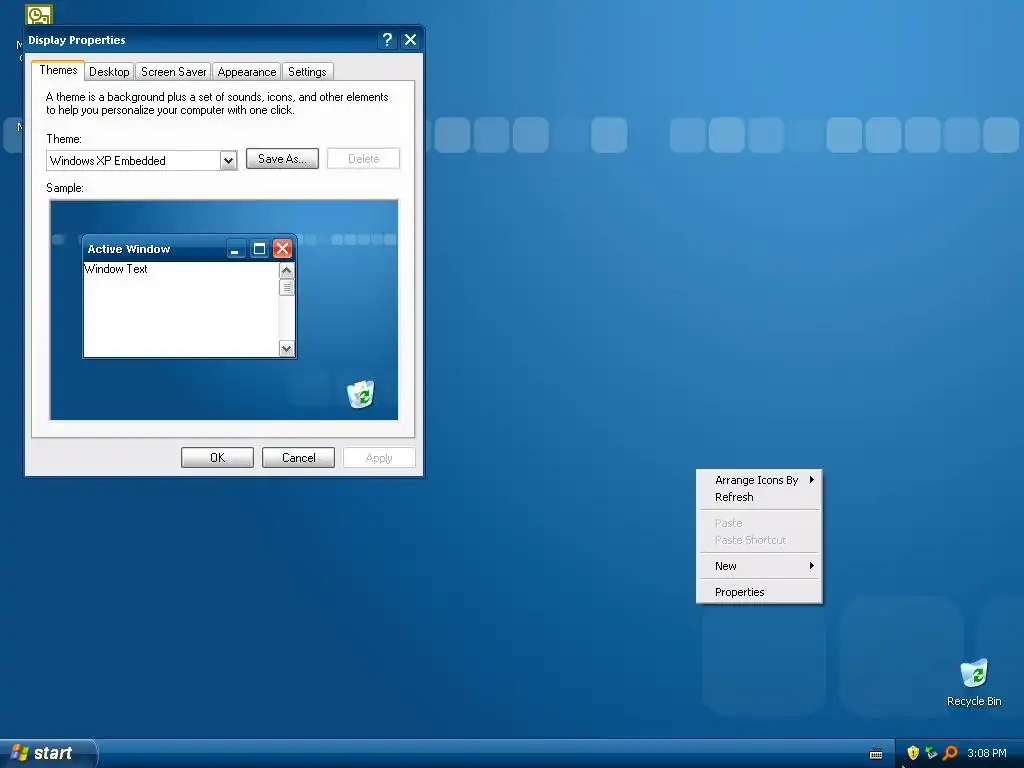Click the Windows flag logo on Start

20,753
